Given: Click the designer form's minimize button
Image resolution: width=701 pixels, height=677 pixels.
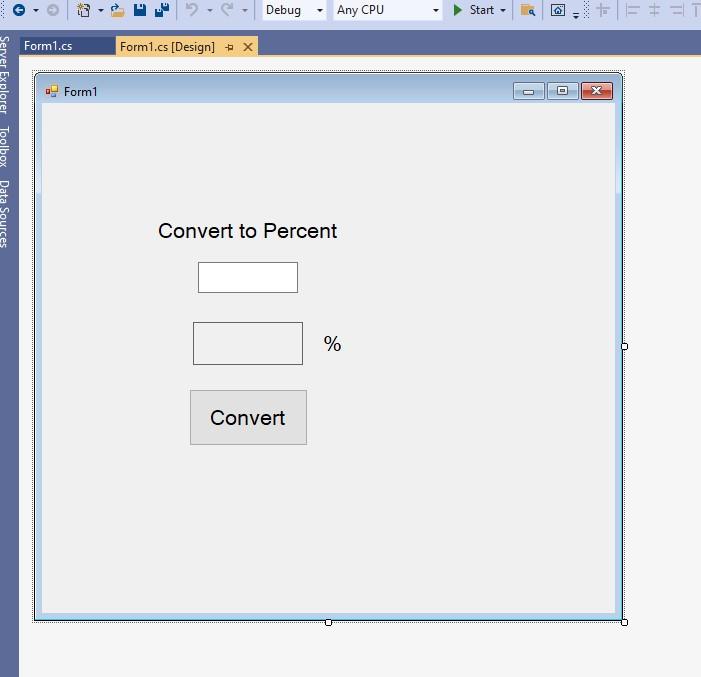Looking at the screenshot, I should point(528,91).
